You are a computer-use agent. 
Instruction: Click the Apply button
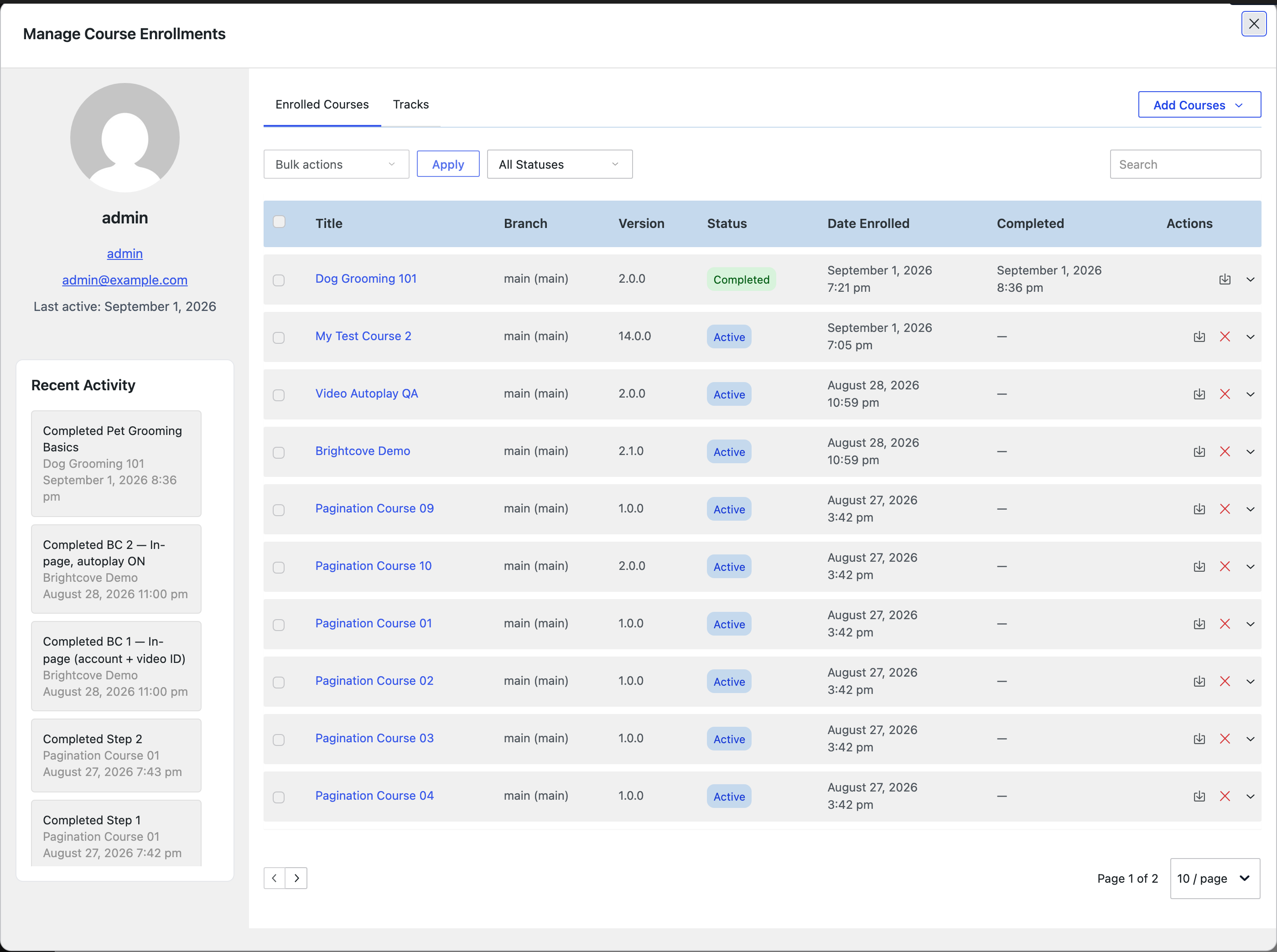[x=448, y=164]
